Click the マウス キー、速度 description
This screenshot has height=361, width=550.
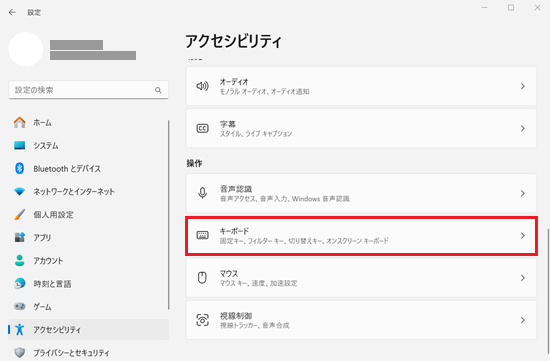(259, 283)
